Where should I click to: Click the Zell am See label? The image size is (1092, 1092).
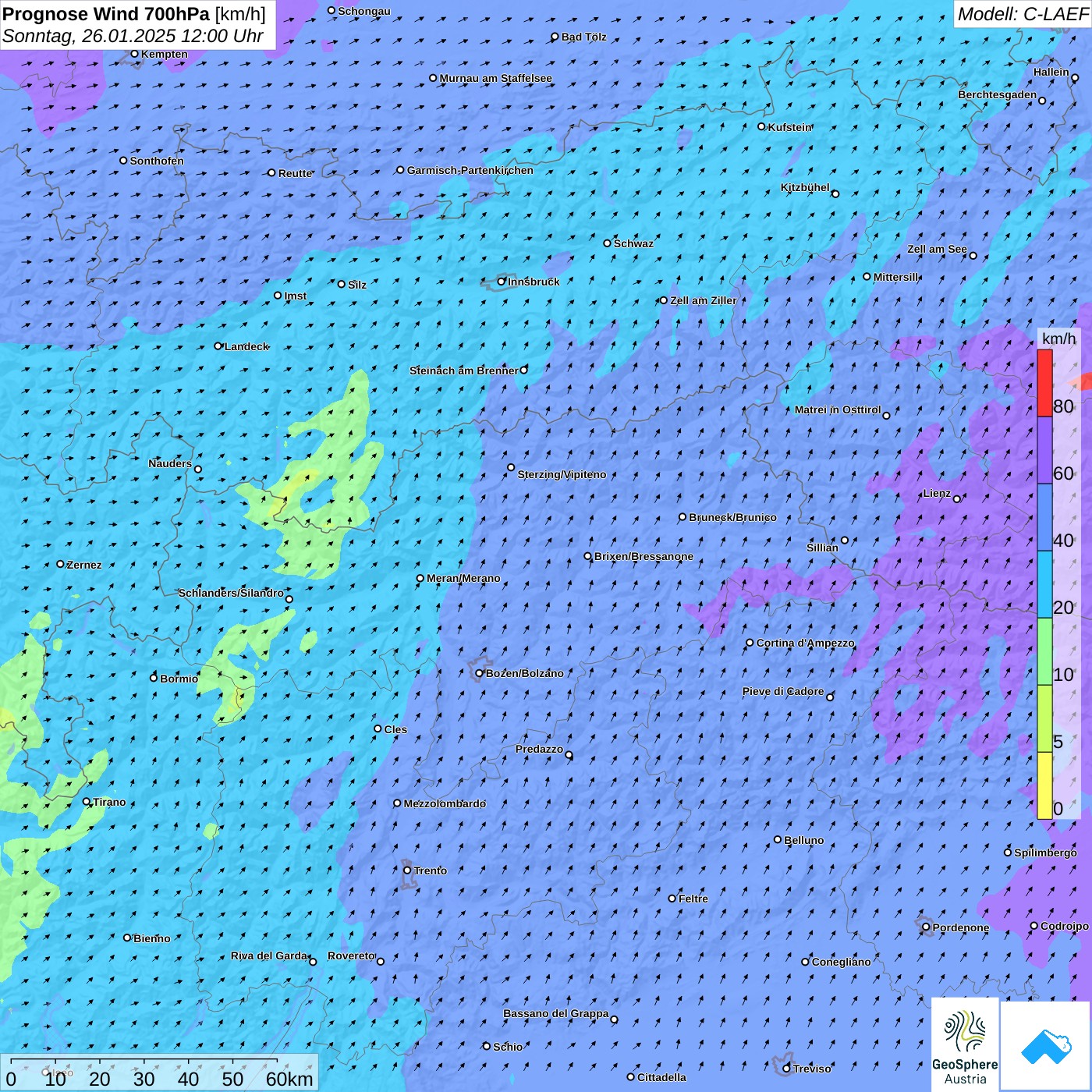tap(937, 249)
